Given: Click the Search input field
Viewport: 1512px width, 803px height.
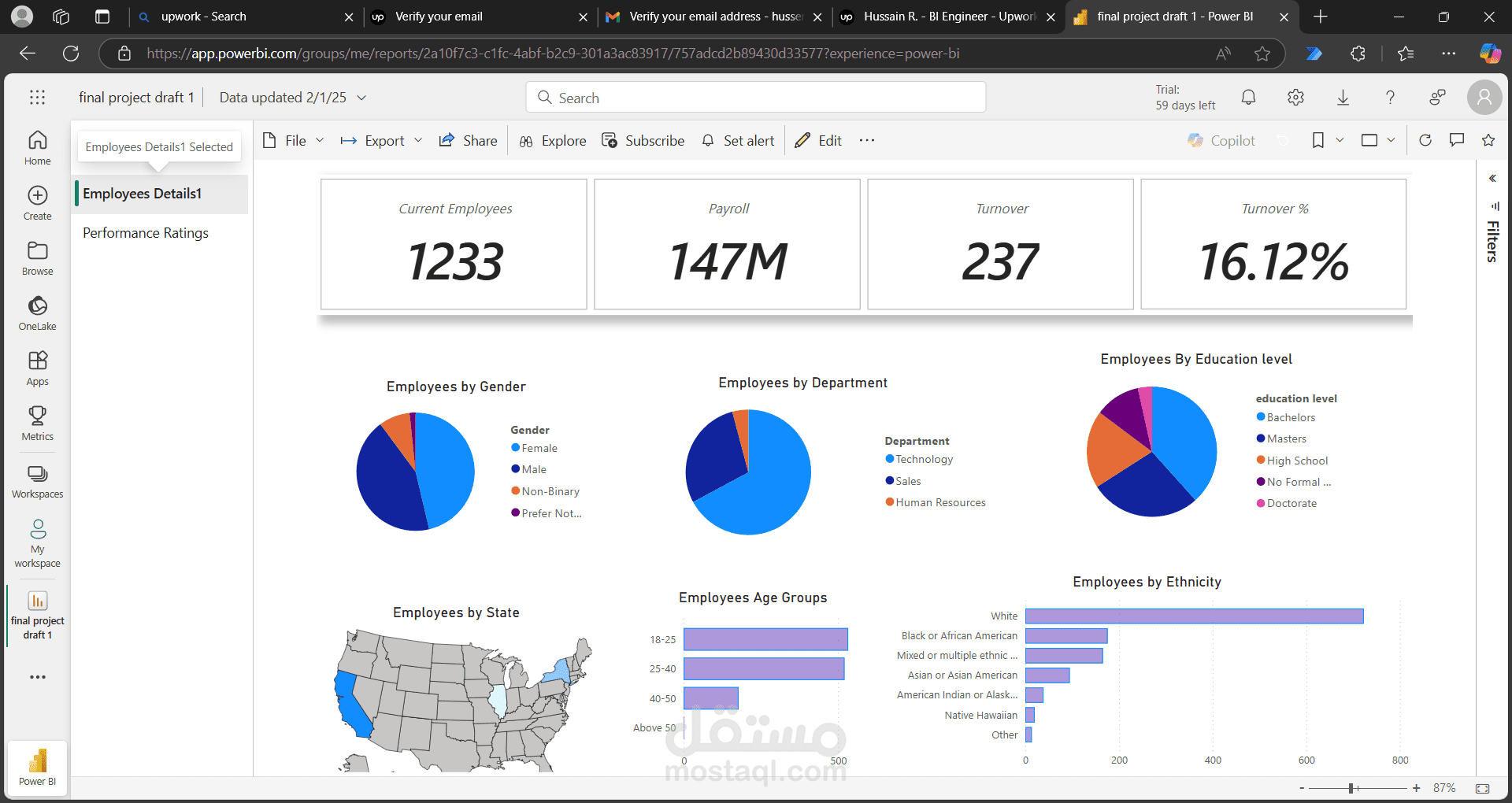Looking at the screenshot, I should [755, 98].
